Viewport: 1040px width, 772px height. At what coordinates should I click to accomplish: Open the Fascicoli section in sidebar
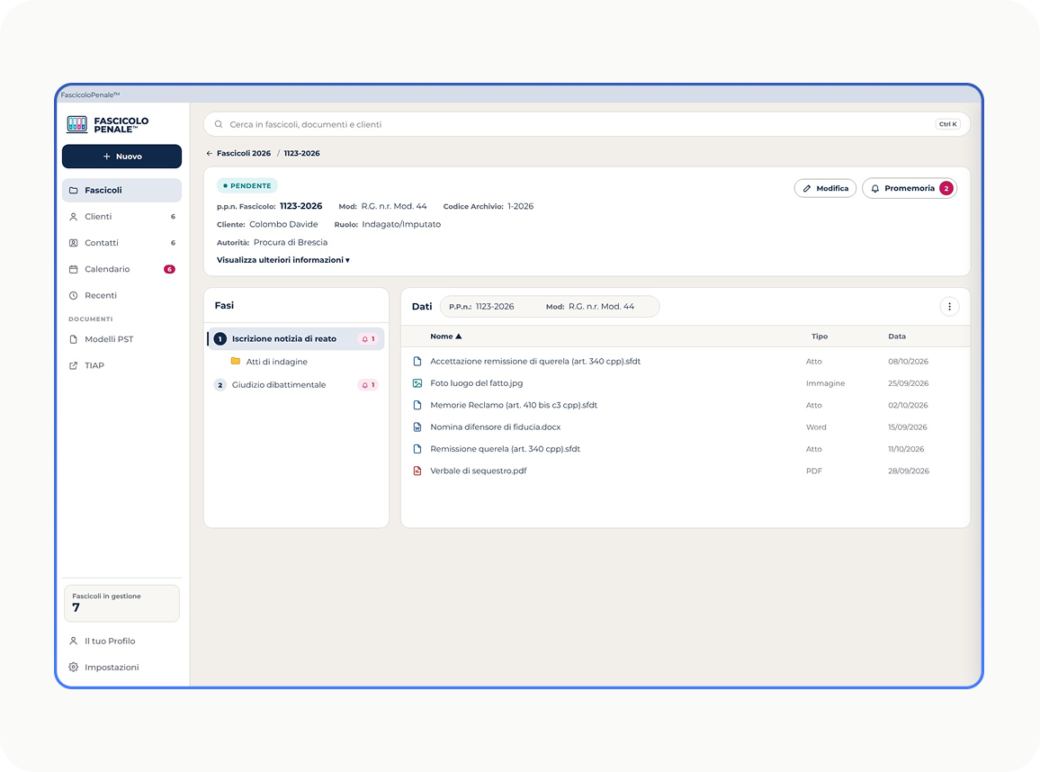[x=122, y=190]
